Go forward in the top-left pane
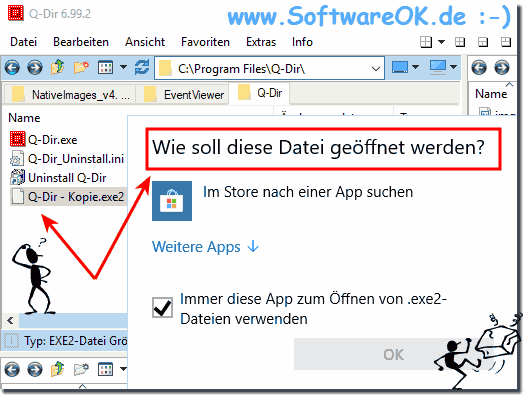524x396 pixels. click(x=35, y=68)
